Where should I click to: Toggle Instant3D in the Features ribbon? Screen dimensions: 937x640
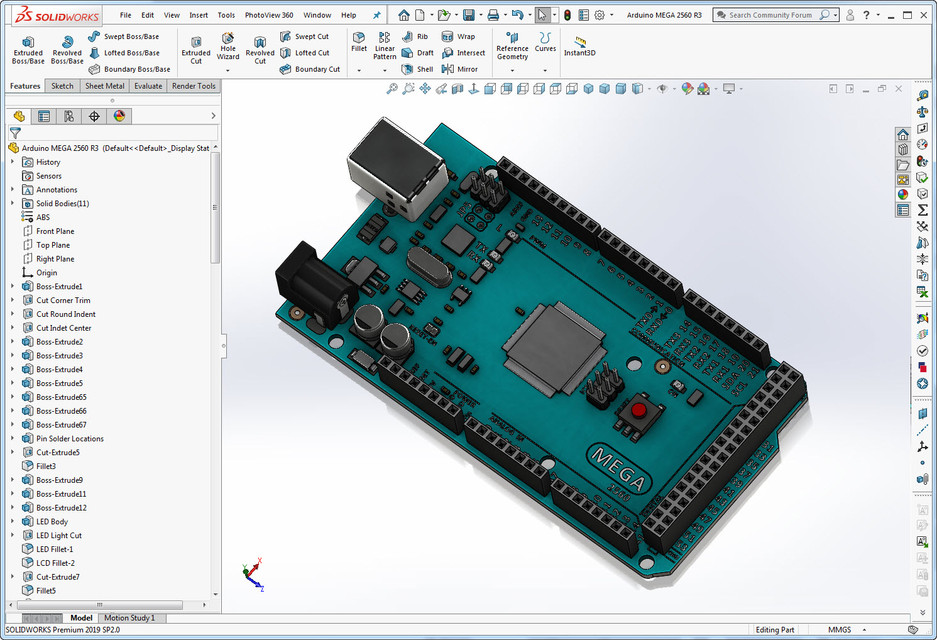click(579, 45)
